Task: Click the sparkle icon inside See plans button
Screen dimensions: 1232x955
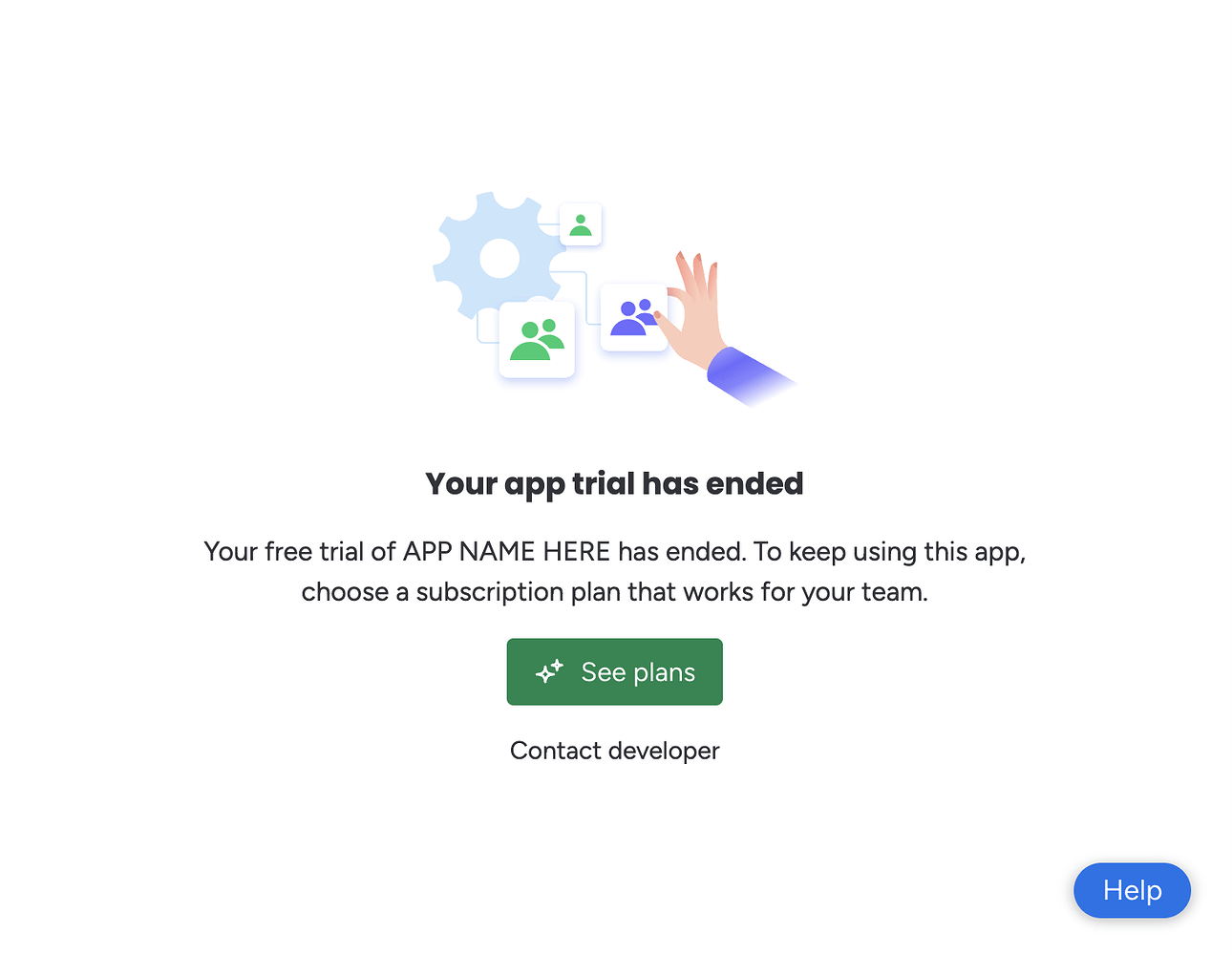Action: [548, 671]
